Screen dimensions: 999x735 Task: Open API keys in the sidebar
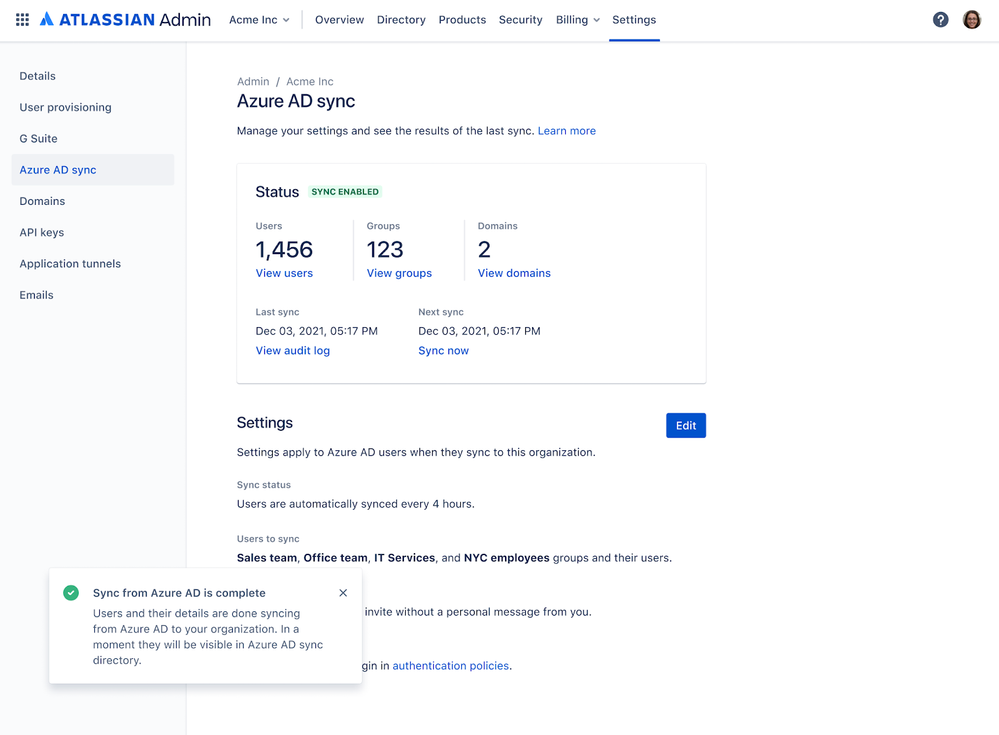click(x=93, y=232)
